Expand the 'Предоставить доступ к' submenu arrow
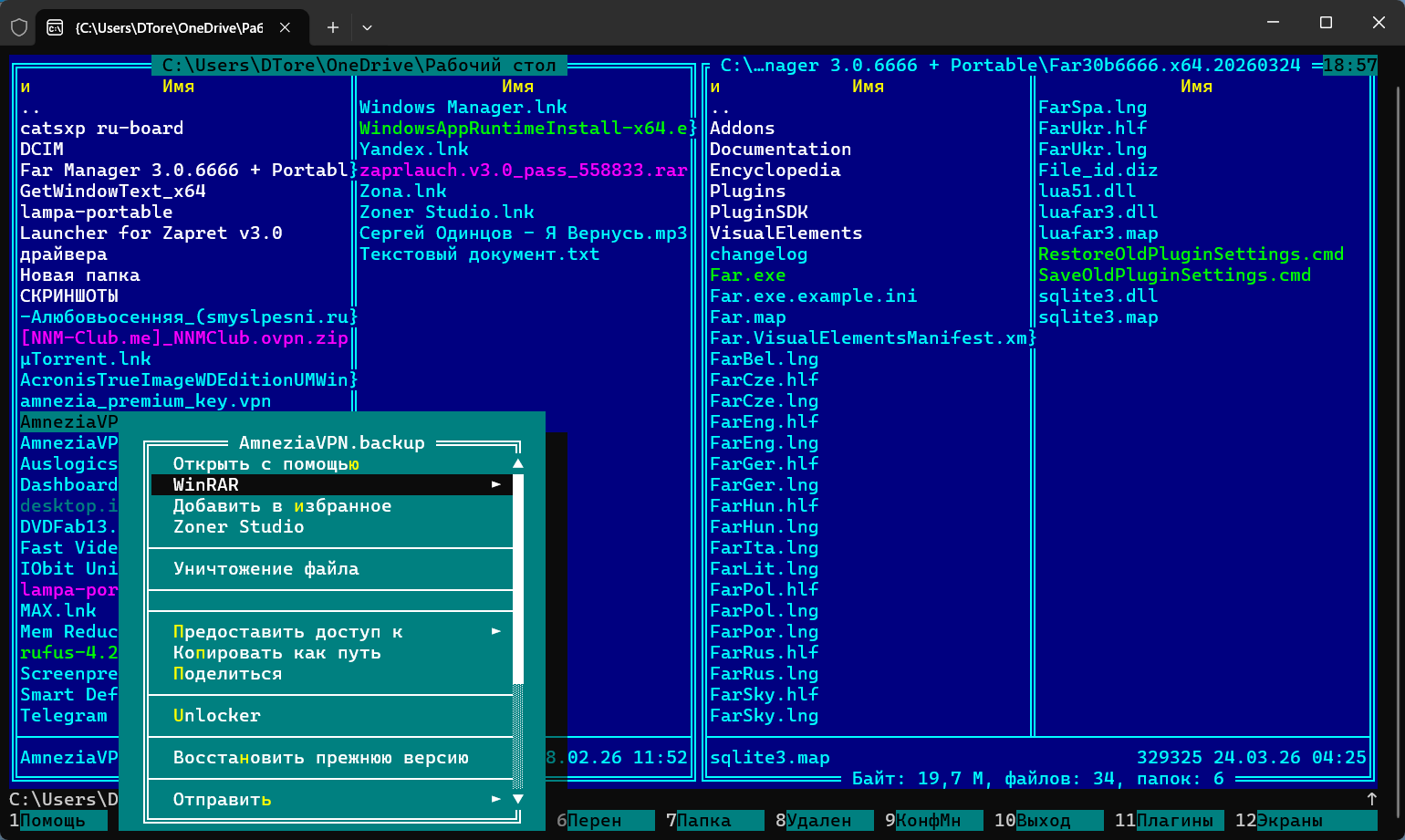The width and height of the screenshot is (1405, 840). click(496, 631)
